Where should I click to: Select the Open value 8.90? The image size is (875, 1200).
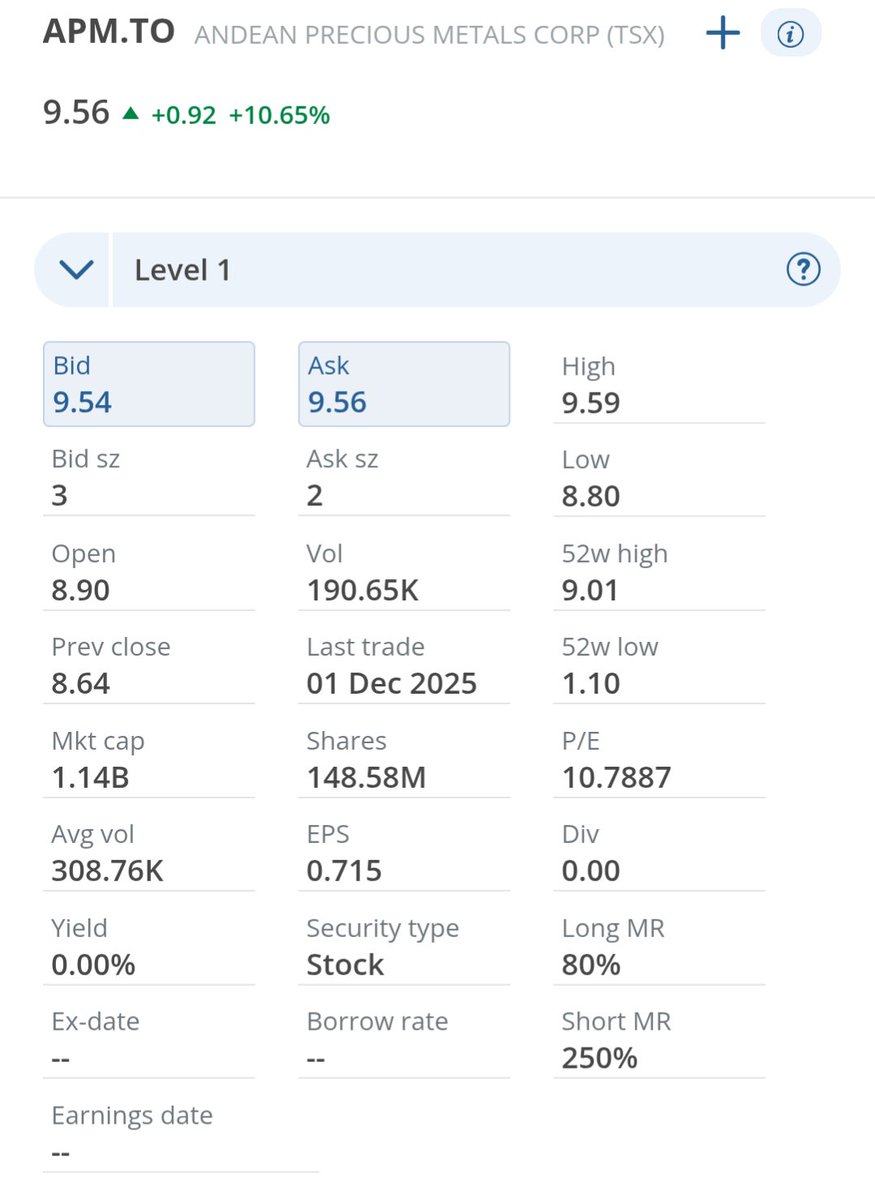point(81,590)
